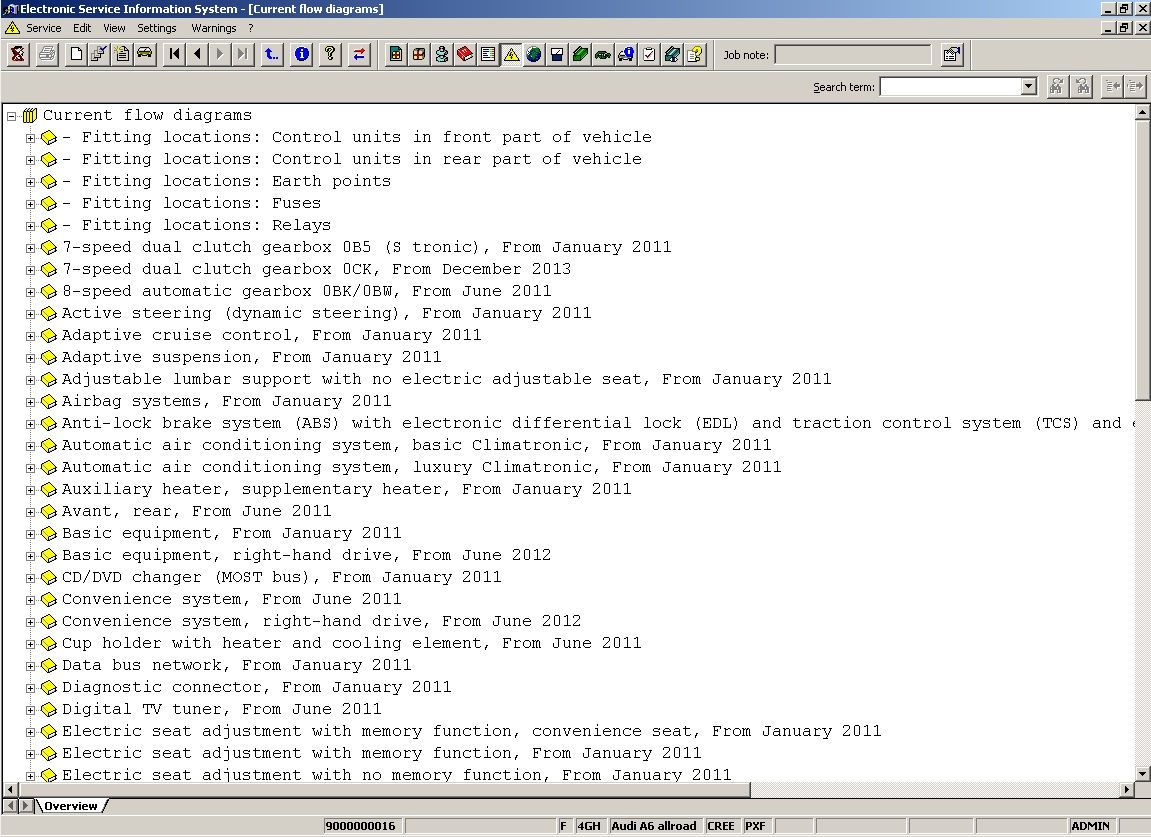
Task: Select 'Cup holder with heater and cooling element' row
Action: (352, 644)
